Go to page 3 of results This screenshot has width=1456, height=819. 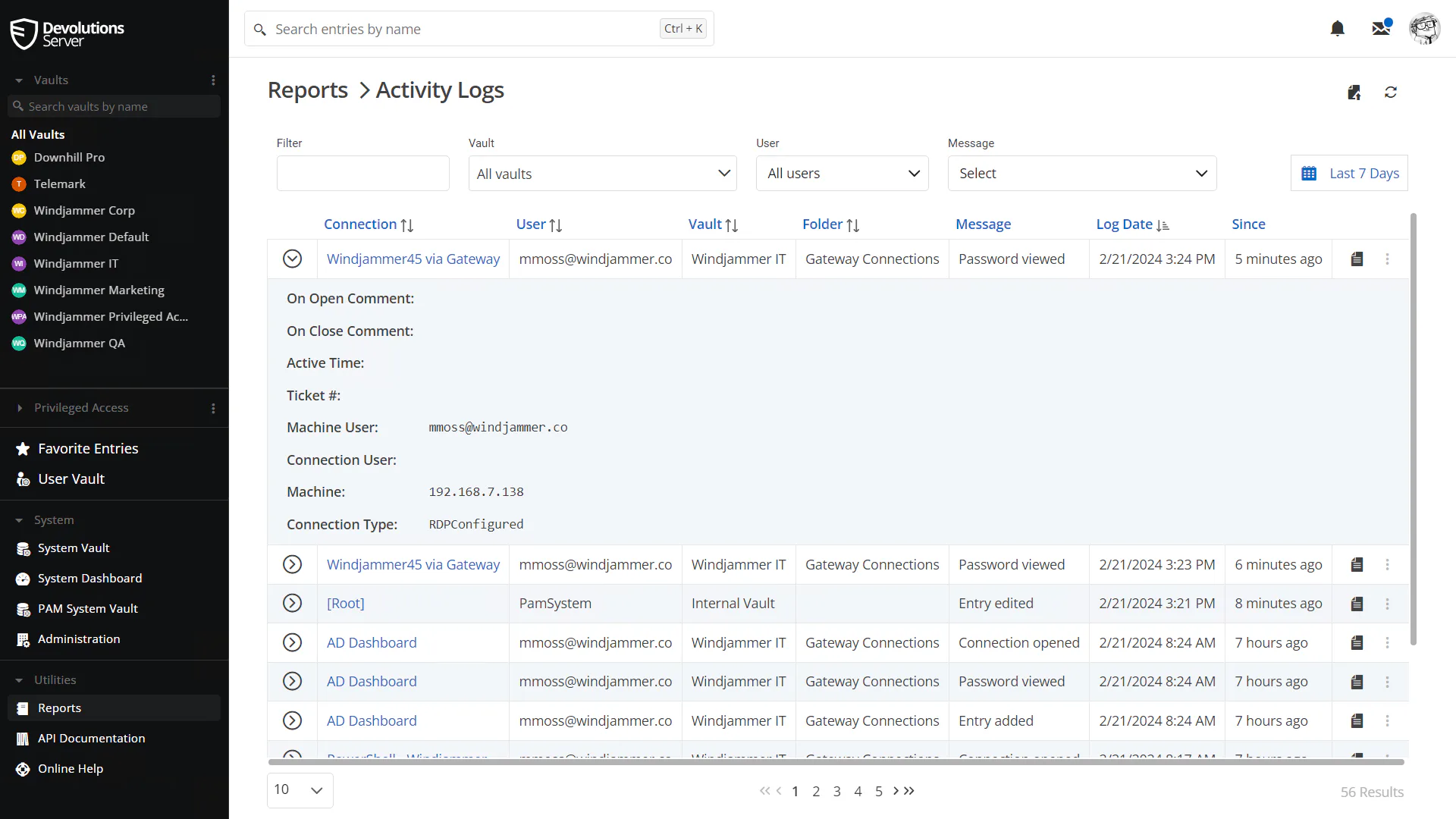(x=836, y=792)
